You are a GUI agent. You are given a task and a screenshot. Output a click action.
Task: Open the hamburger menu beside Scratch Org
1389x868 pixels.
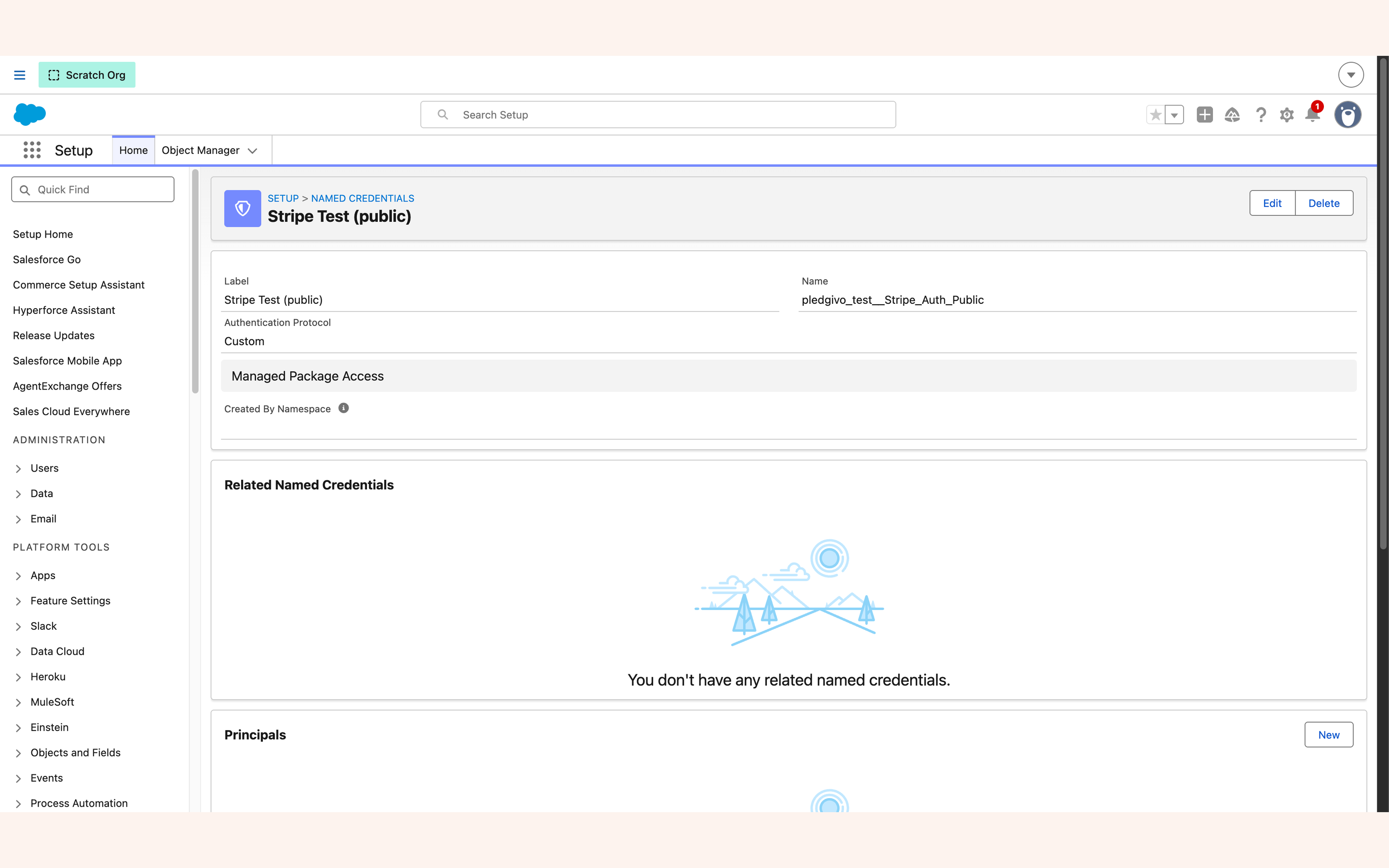[x=19, y=75]
